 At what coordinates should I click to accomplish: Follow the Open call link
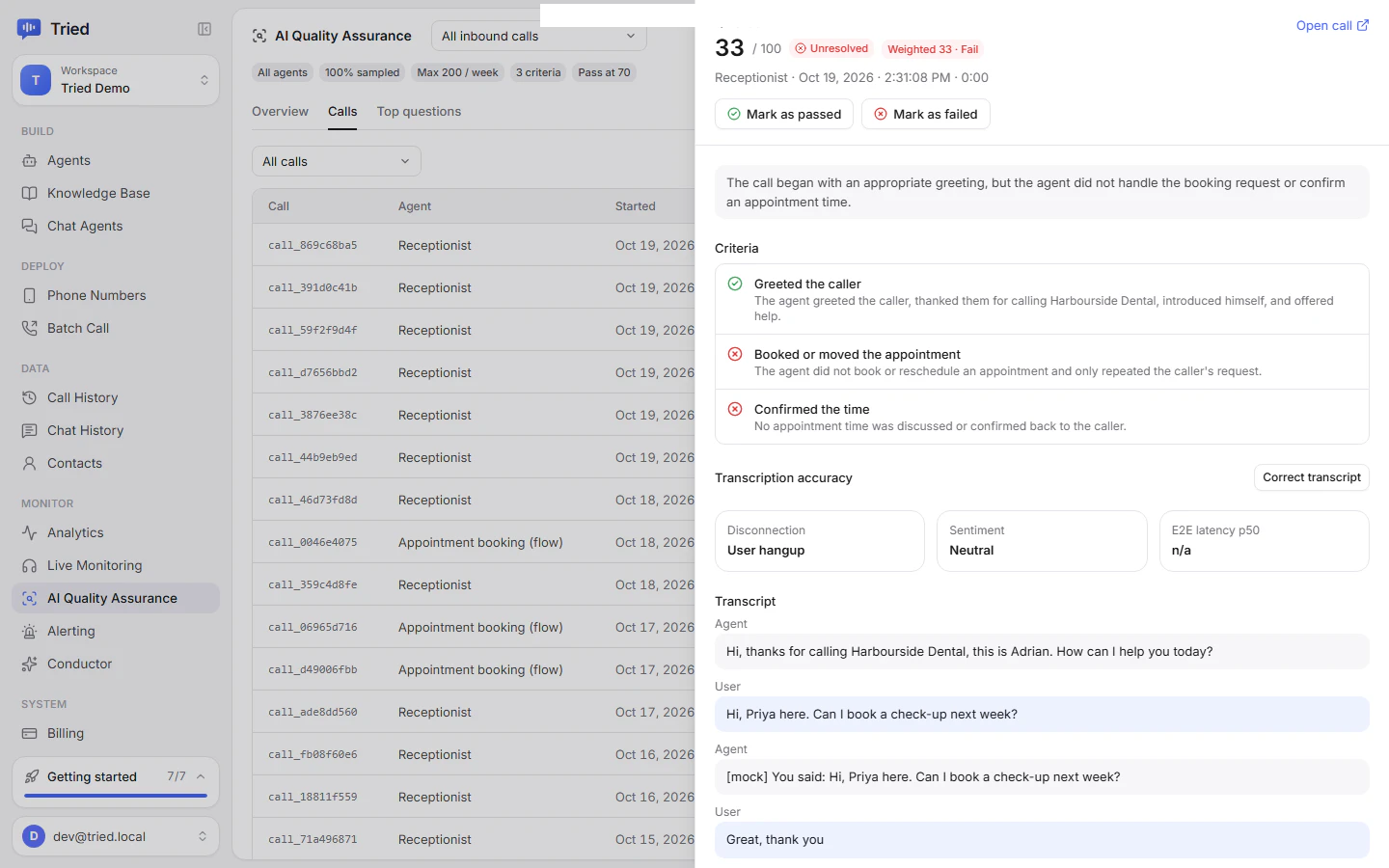(x=1332, y=26)
